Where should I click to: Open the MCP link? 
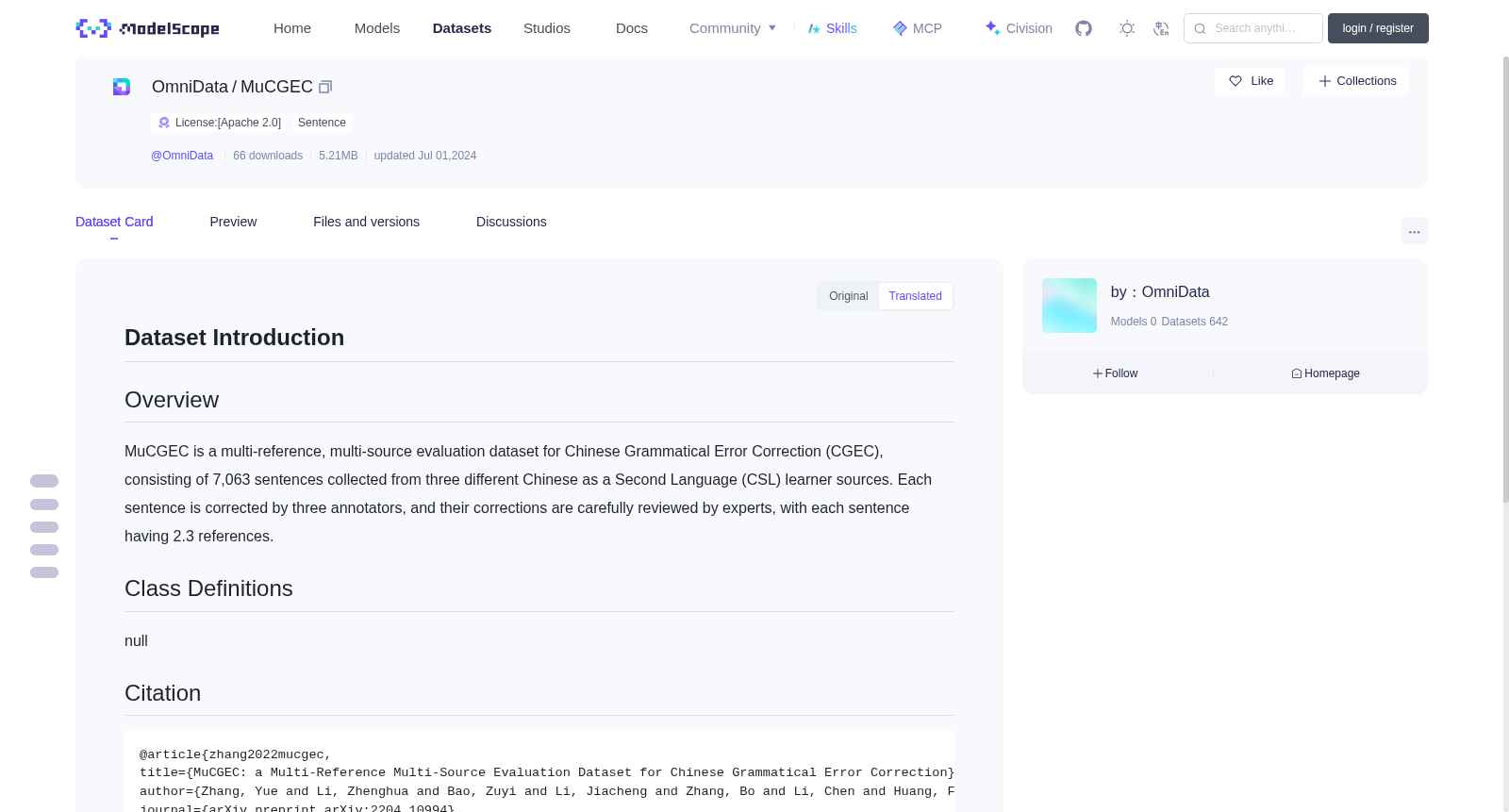(x=927, y=28)
